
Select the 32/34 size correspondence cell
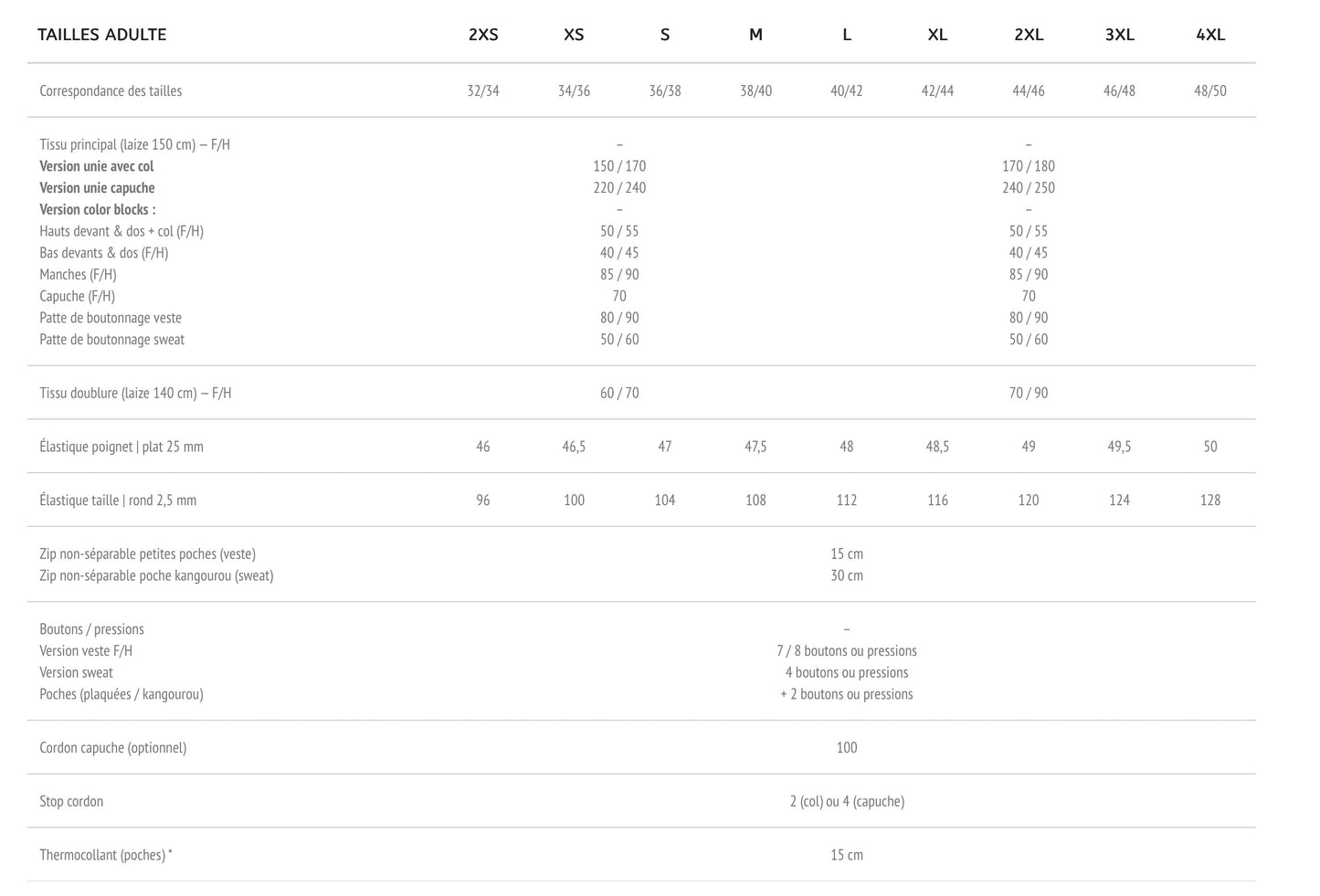(x=483, y=90)
